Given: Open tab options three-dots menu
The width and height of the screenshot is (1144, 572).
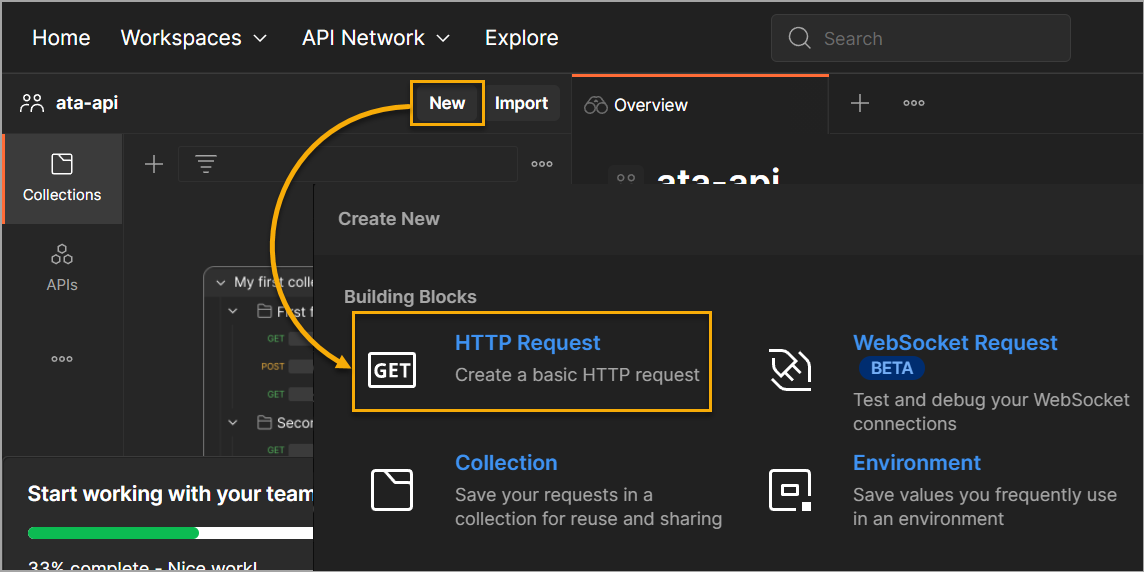Looking at the screenshot, I should (x=913, y=103).
